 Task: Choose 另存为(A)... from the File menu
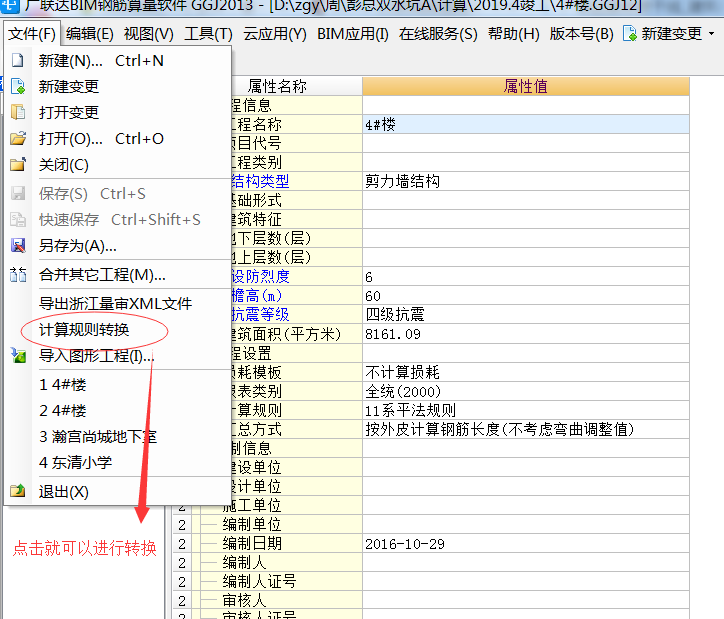tap(118, 246)
